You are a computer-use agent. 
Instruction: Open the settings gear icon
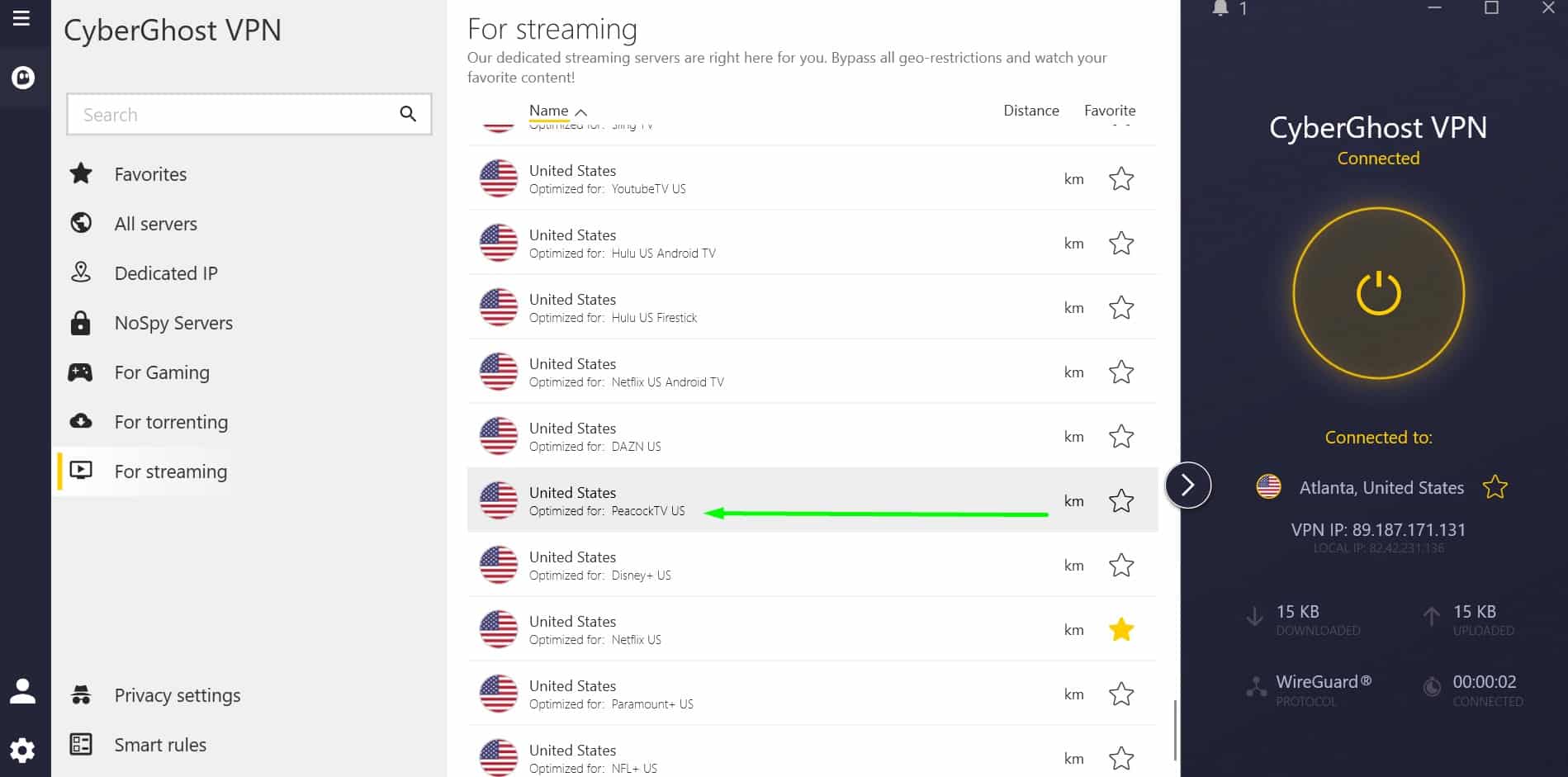pyautogui.click(x=22, y=750)
